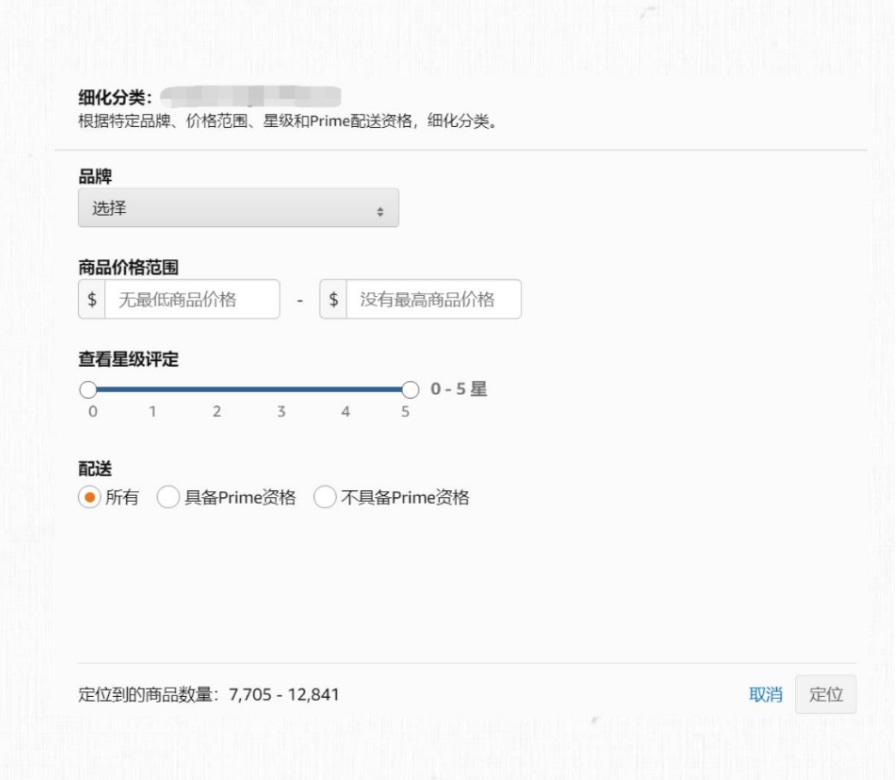The height and width of the screenshot is (780, 896).
Task: Click the 取消 link to cancel refinement
Action: click(766, 695)
